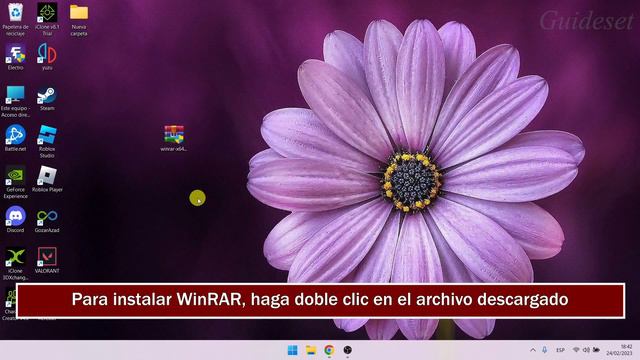Open the ESP language switcher
This screenshot has height=360, width=640.
pos(560,350)
